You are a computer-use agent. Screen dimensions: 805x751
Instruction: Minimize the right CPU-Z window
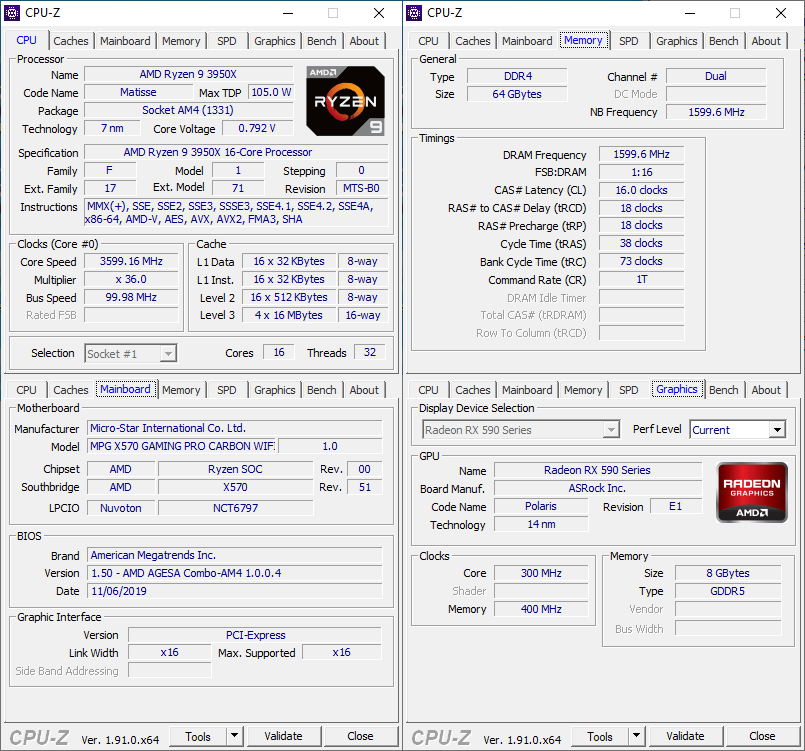click(689, 13)
